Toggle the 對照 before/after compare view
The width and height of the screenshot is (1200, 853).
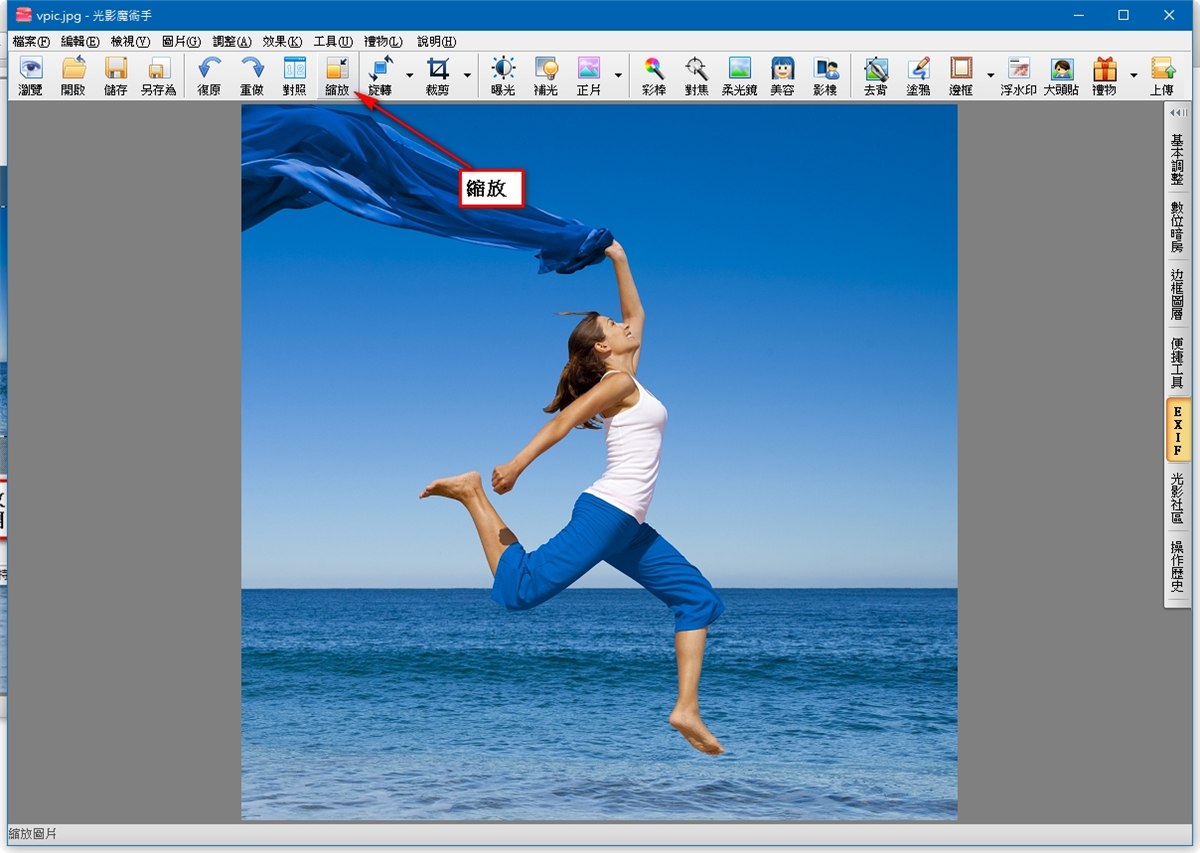[x=294, y=76]
